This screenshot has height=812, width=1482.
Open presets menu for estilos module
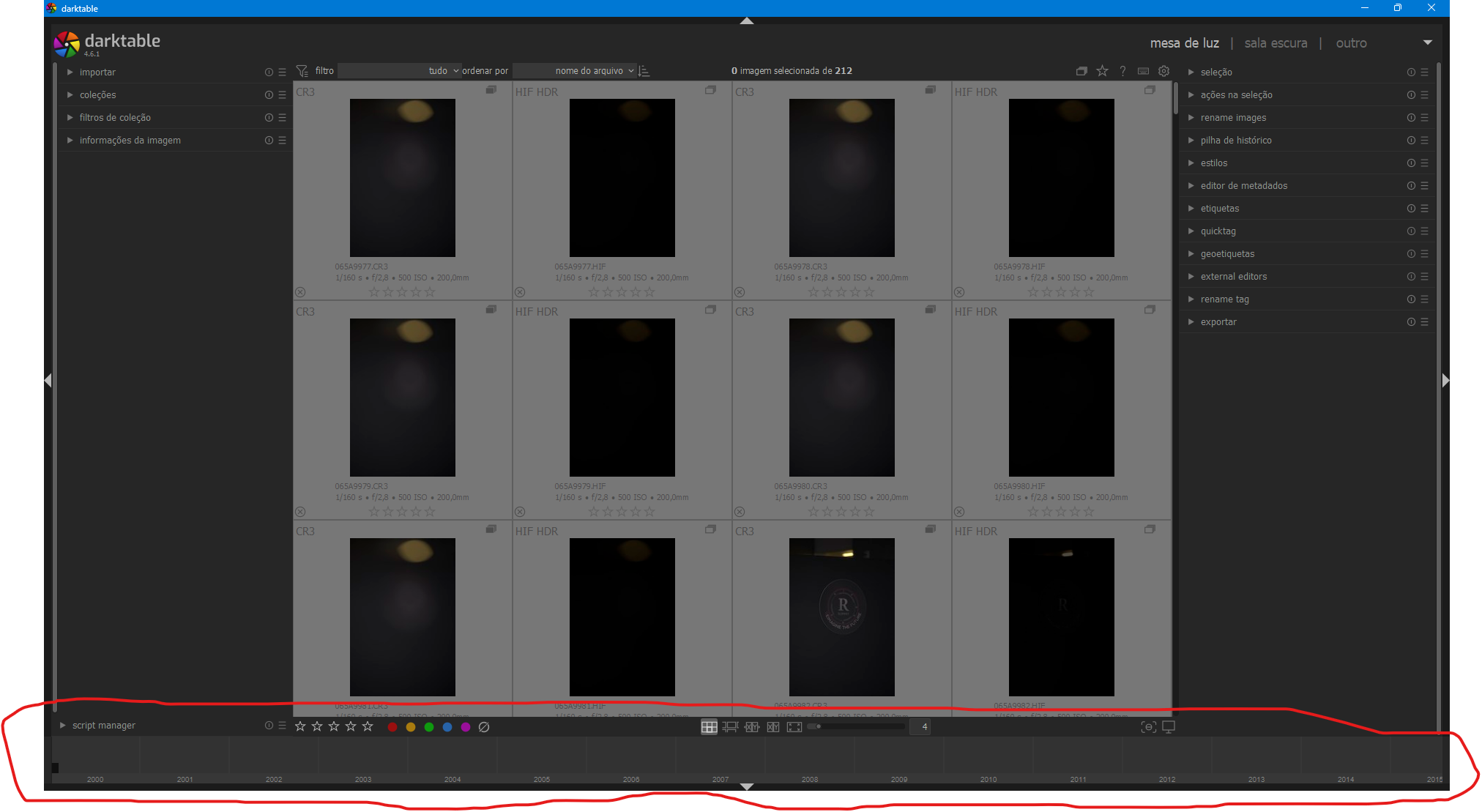point(1424,163)
